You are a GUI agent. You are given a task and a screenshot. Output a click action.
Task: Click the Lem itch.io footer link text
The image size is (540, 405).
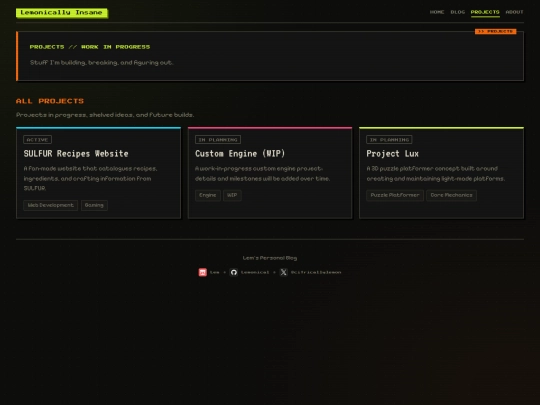pos(214,272)
